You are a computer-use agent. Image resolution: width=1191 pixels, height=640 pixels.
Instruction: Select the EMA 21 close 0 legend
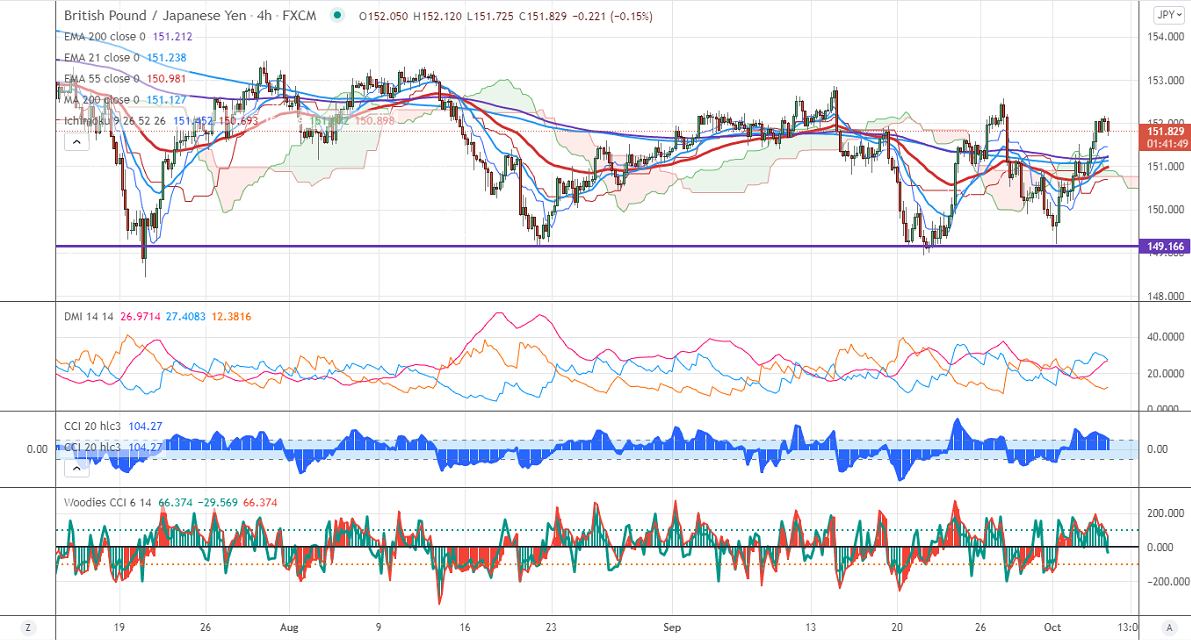[x=102, y=58]
